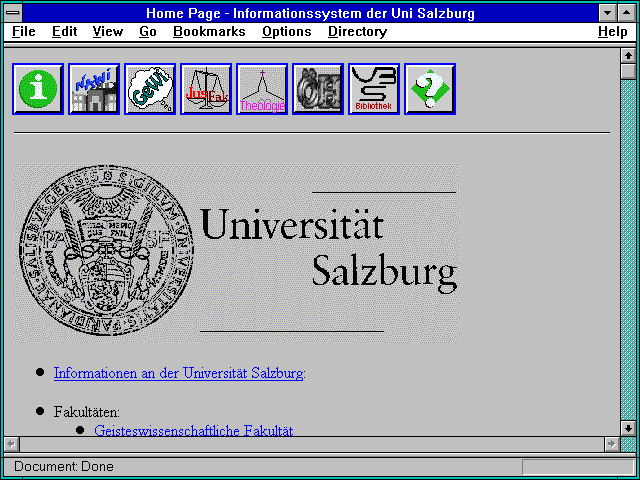Maximize the window with the up-arrow button
640x480 pixels.
[x=627, y=13]
